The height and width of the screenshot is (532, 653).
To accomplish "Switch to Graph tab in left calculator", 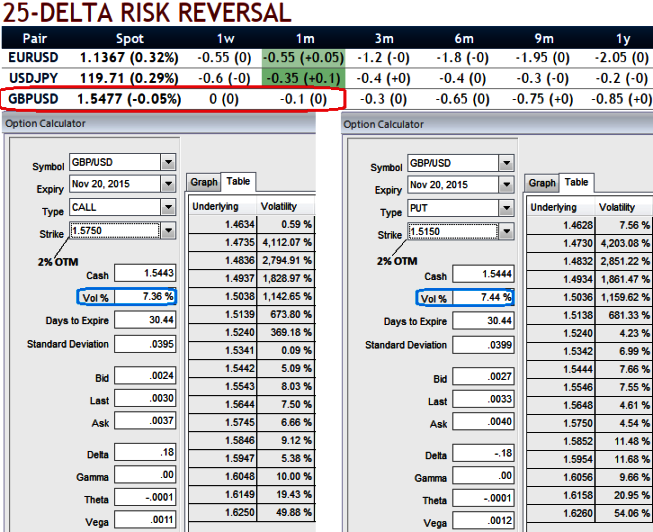I will [x=204, y=182].
